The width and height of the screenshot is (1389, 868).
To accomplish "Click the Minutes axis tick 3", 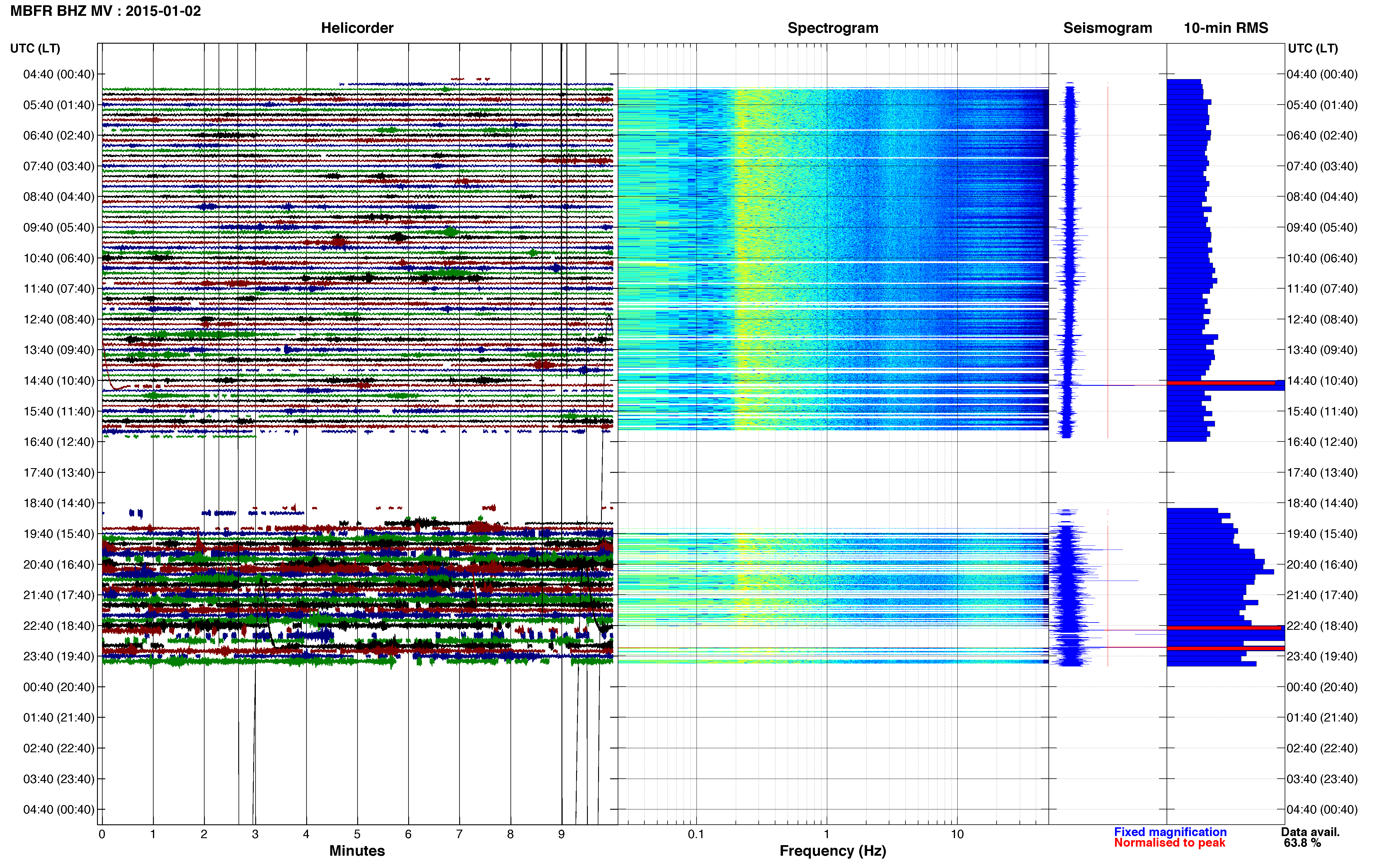I will [255, 834].
